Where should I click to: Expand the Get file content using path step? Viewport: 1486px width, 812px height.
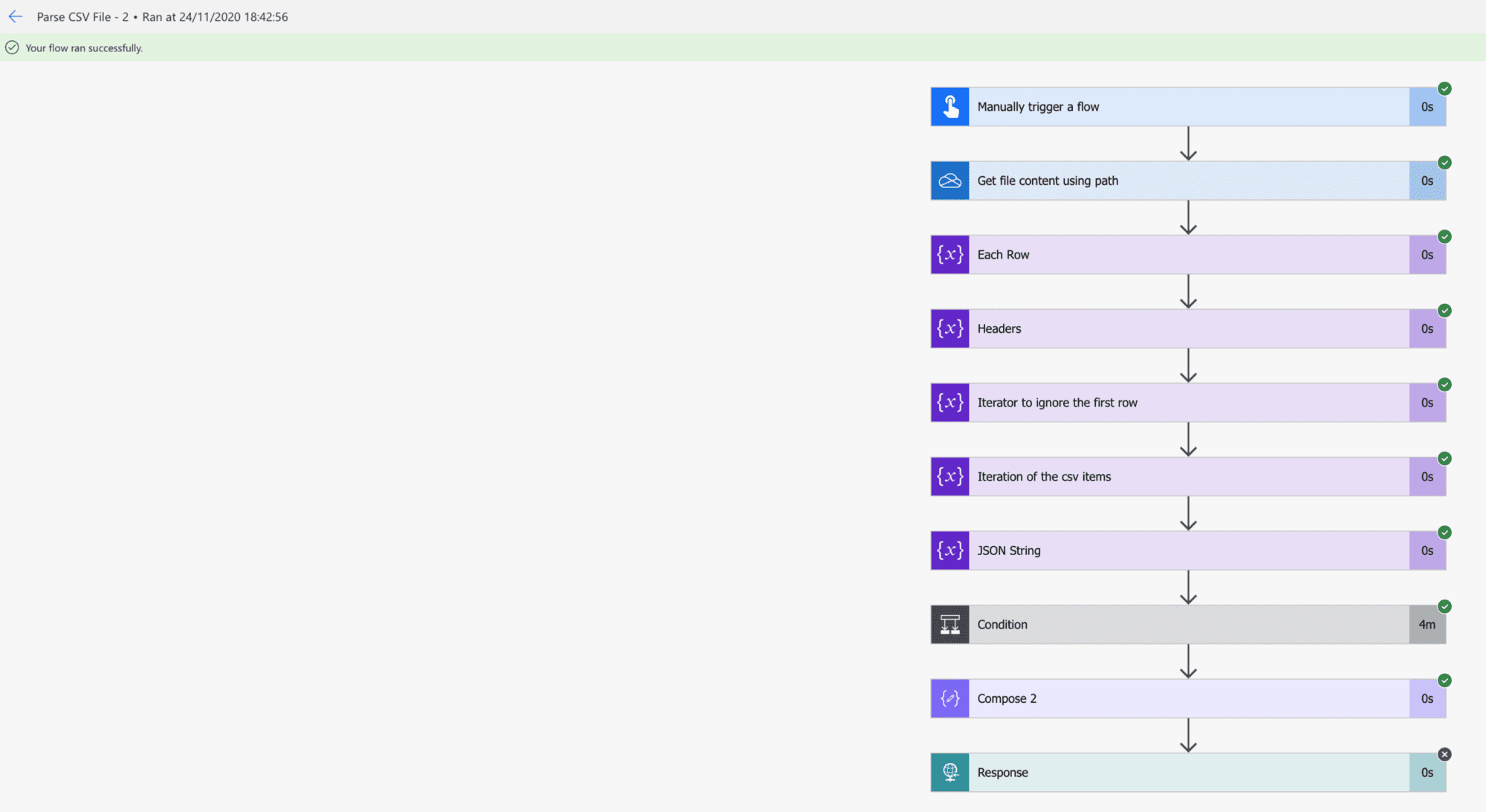pyautogui.click(x=1188, y=181)
